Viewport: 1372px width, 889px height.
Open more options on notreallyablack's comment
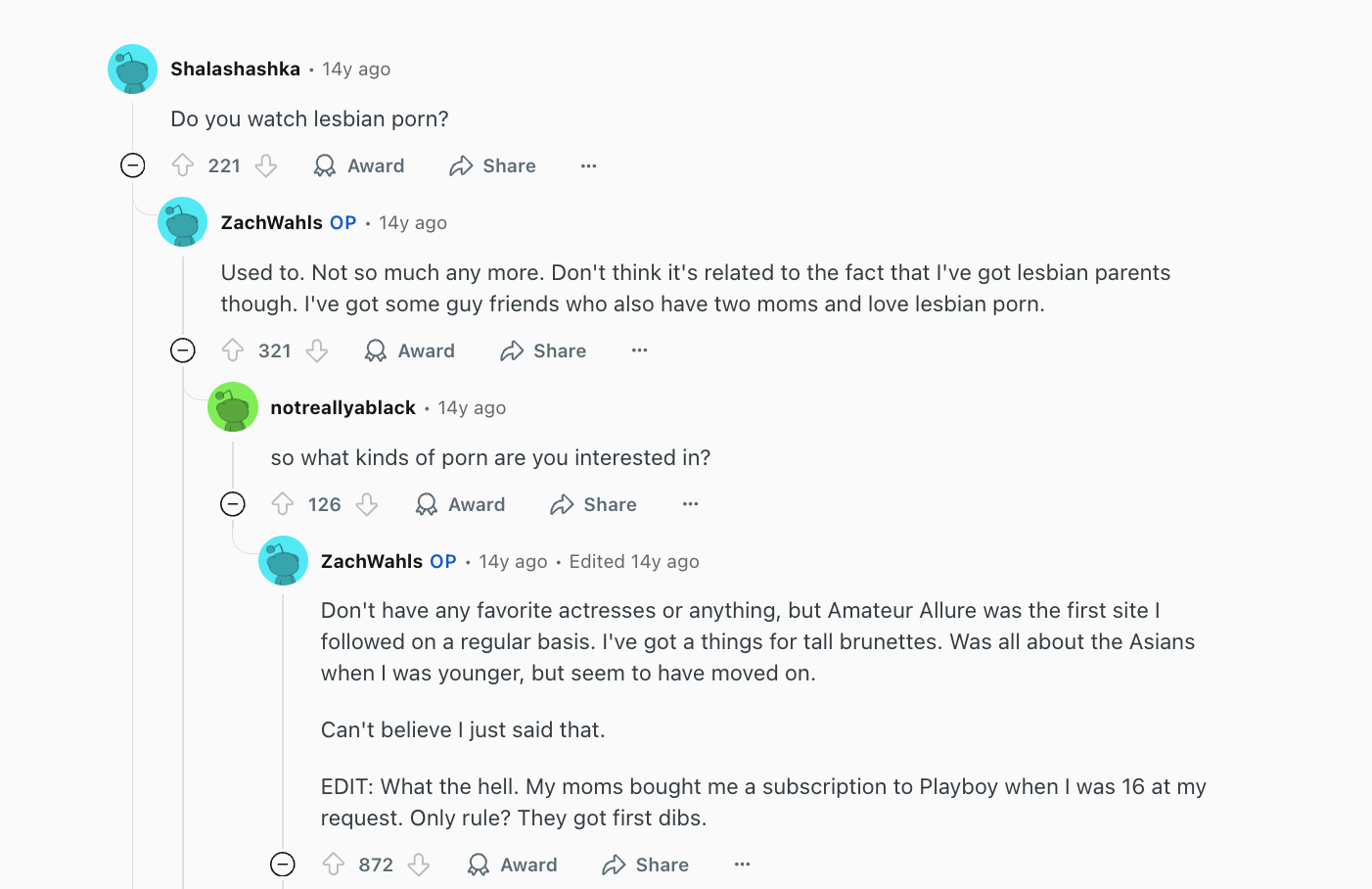tap(690, 504)
